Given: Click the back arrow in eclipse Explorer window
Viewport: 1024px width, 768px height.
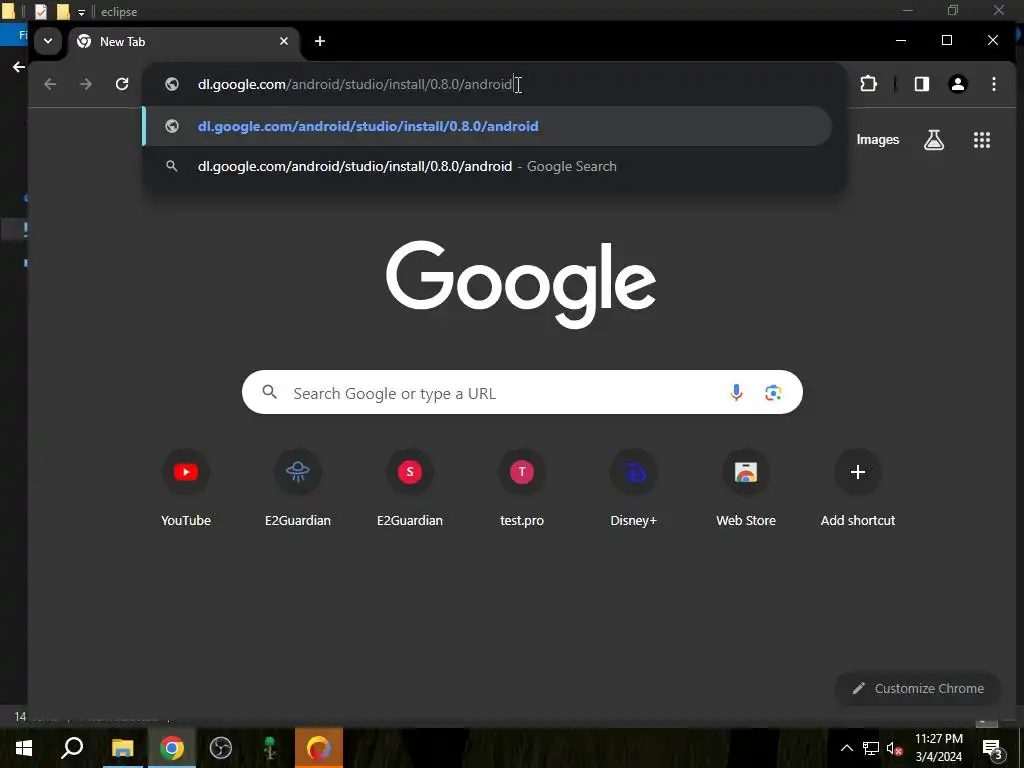Looking at the screenshot, I should (18, 67).
